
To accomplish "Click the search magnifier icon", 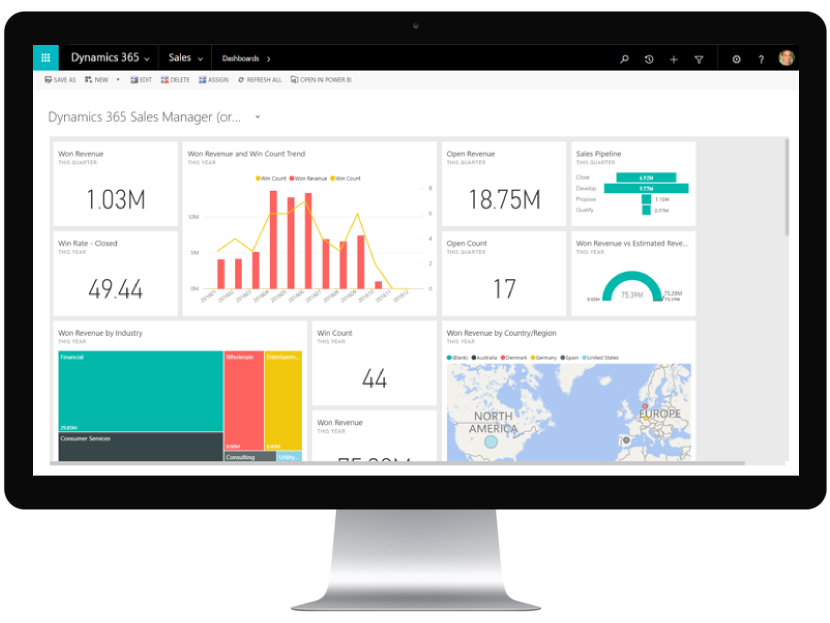I will tap(625, 59).
